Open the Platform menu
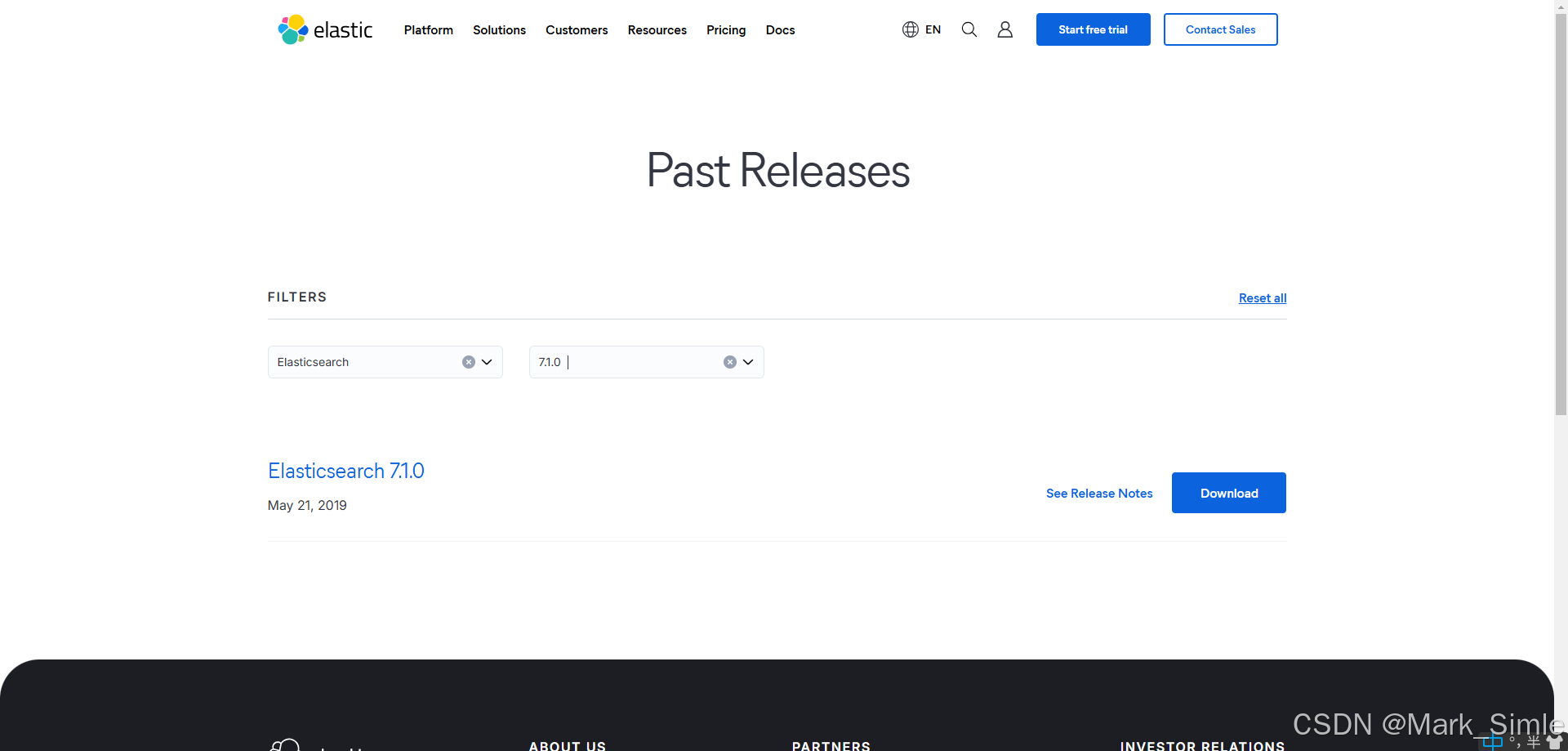 429,29
